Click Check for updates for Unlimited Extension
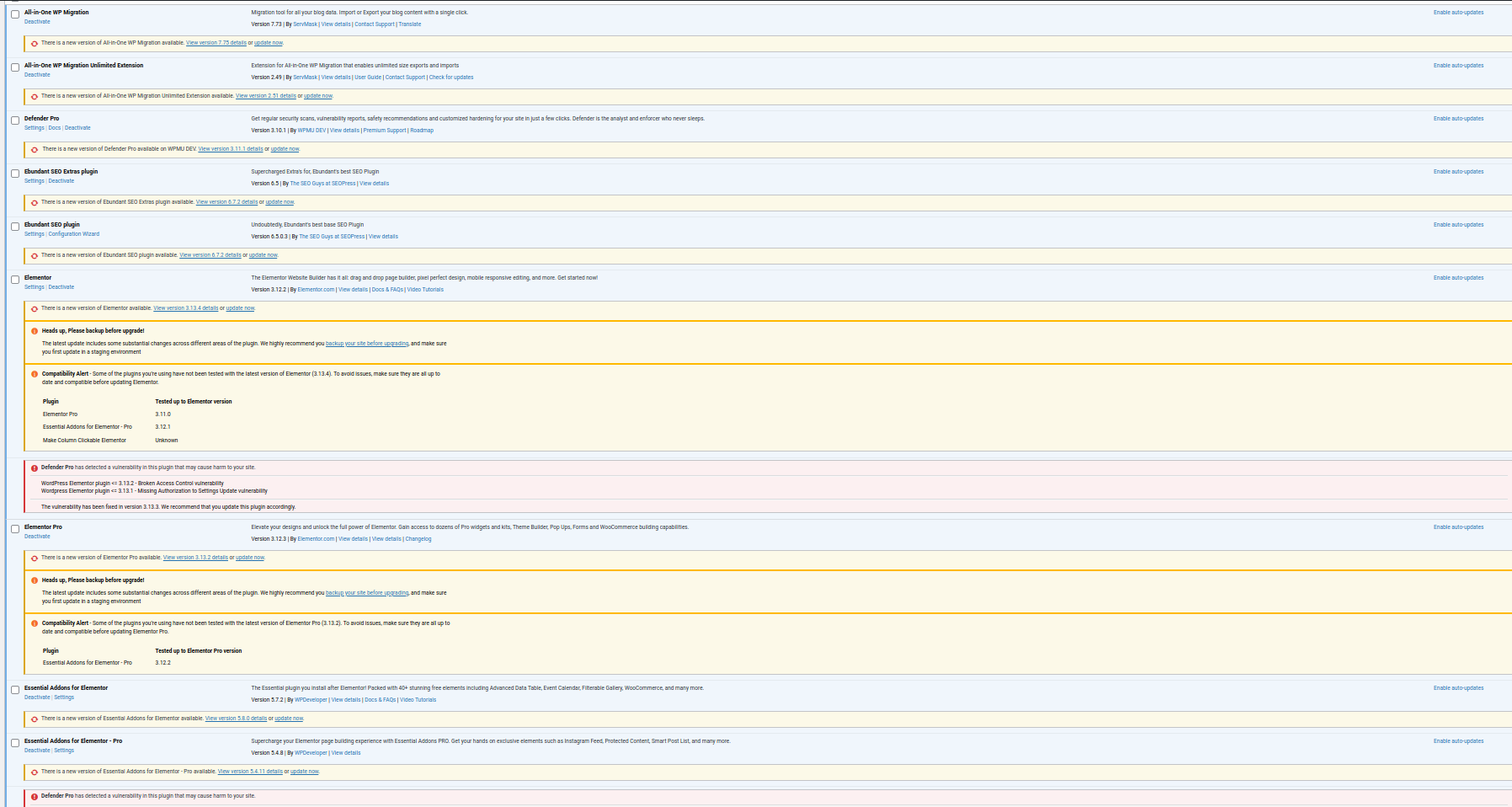This screenshot has width=1512, height=807. 450,77
